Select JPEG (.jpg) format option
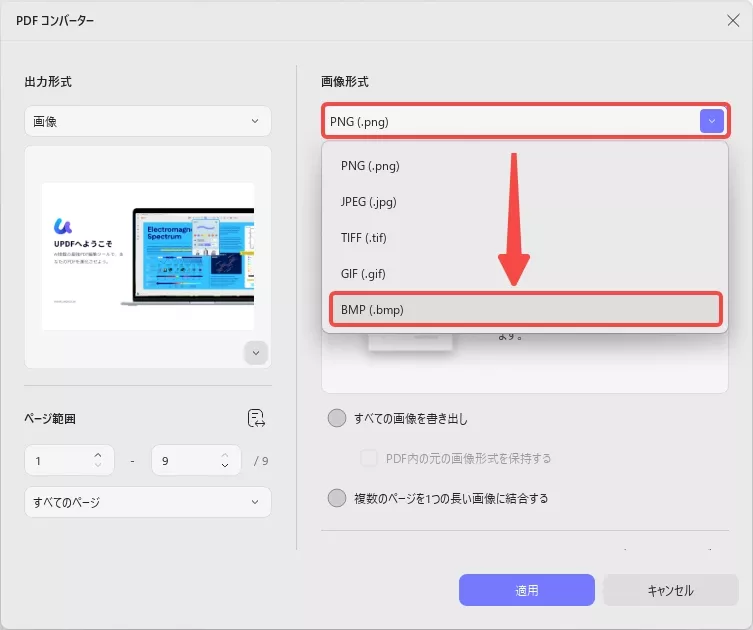 click(525, 202)
